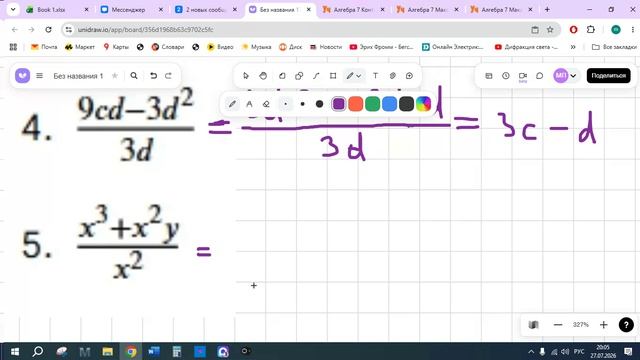Viewport: 640px width, 360px height.
Task: Click the Поделиться share button
Action: point(609,76)
